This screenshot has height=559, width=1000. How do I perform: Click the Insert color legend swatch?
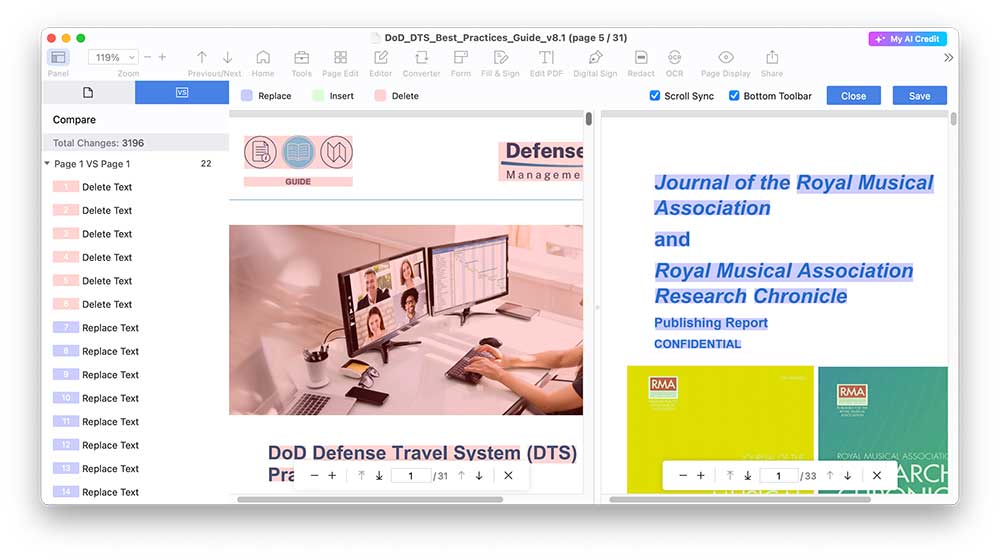coord(318,96)
